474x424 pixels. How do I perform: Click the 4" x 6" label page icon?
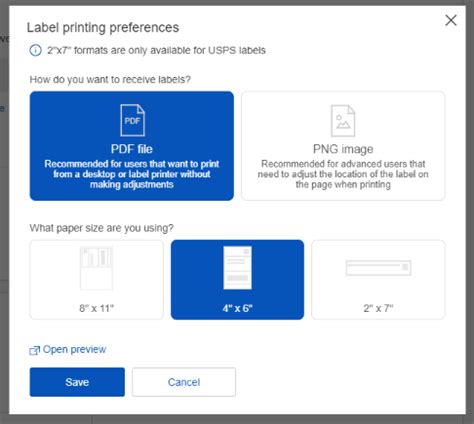click(x=237, y=268)
